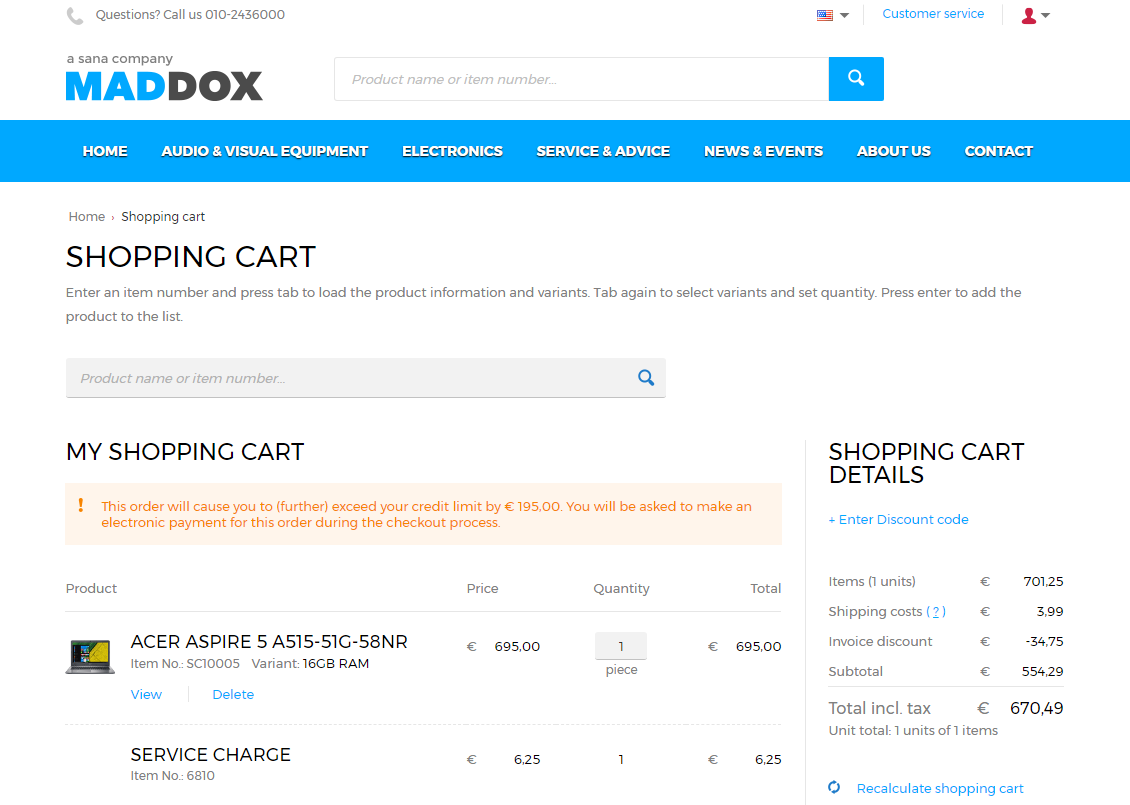This screenshot has height=805, width=1130.
Task: Focus the cart item number field
Action: [365, 378]
